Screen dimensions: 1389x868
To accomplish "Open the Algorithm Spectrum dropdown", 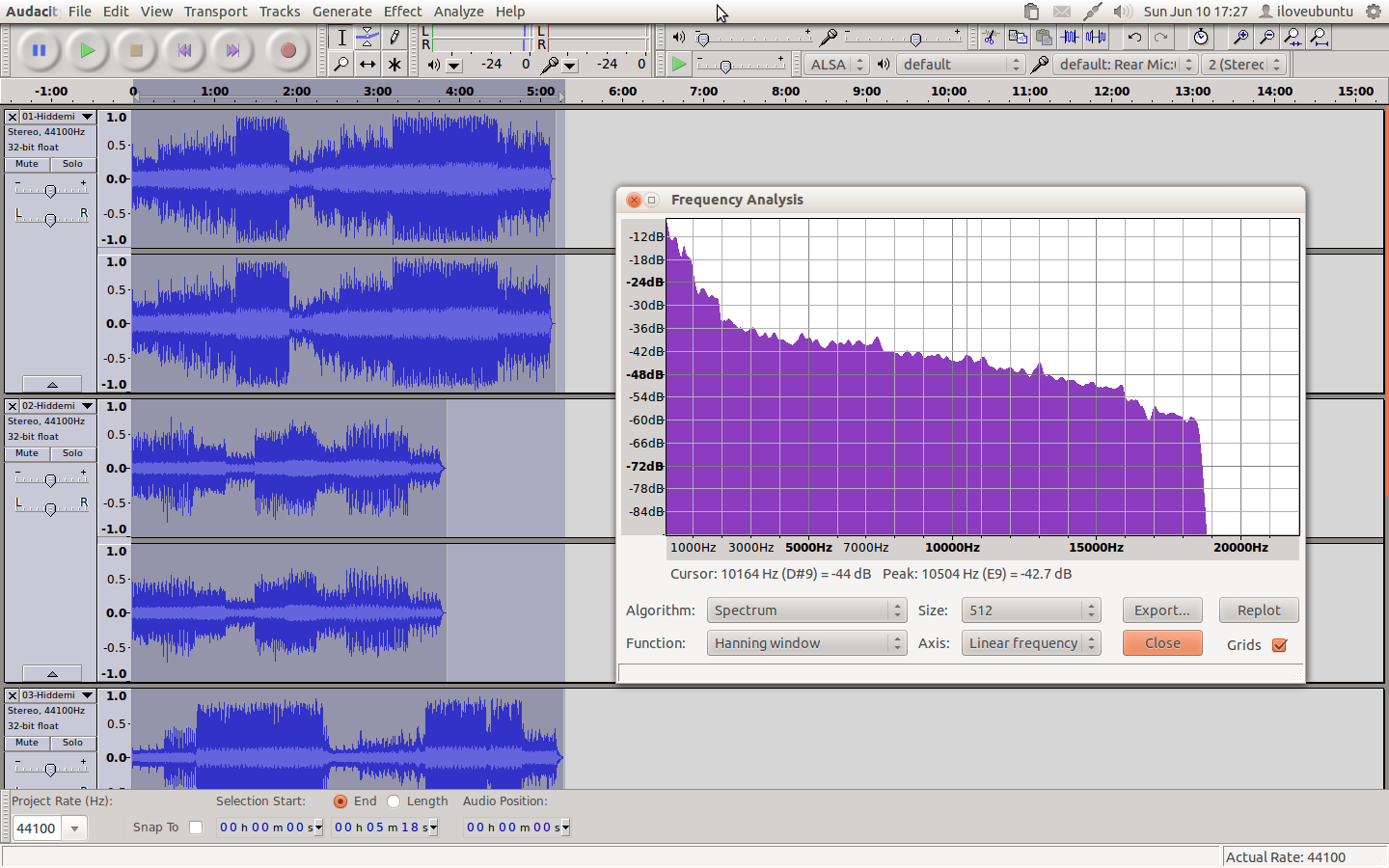I will [806, 610].
